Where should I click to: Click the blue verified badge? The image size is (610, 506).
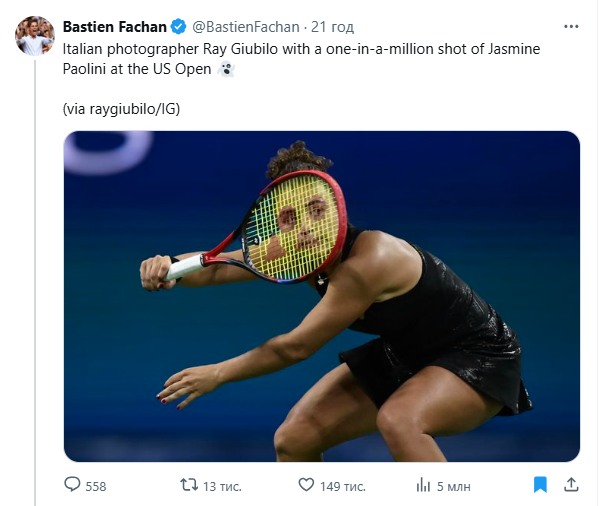[x=178, y=27]
